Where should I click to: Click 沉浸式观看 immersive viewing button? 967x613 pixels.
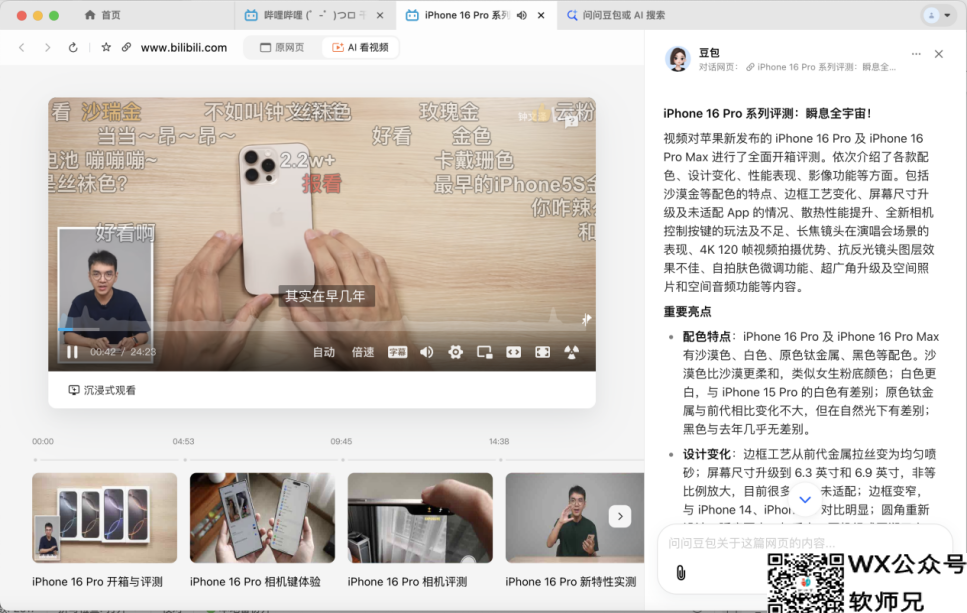[x=102, y=390]
